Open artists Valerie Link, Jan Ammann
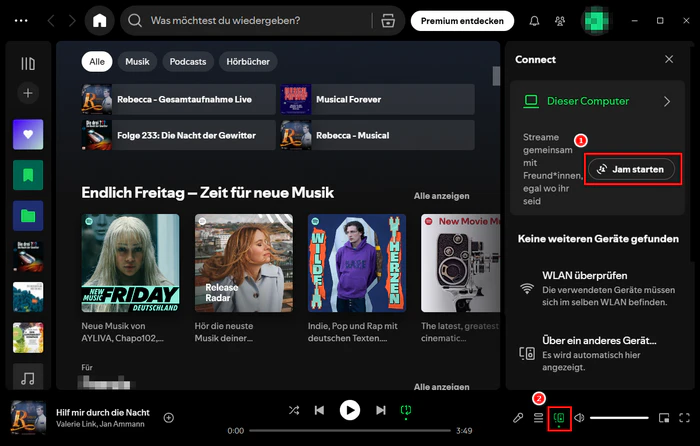Screen dimensions: 700x446 [100, 424]
